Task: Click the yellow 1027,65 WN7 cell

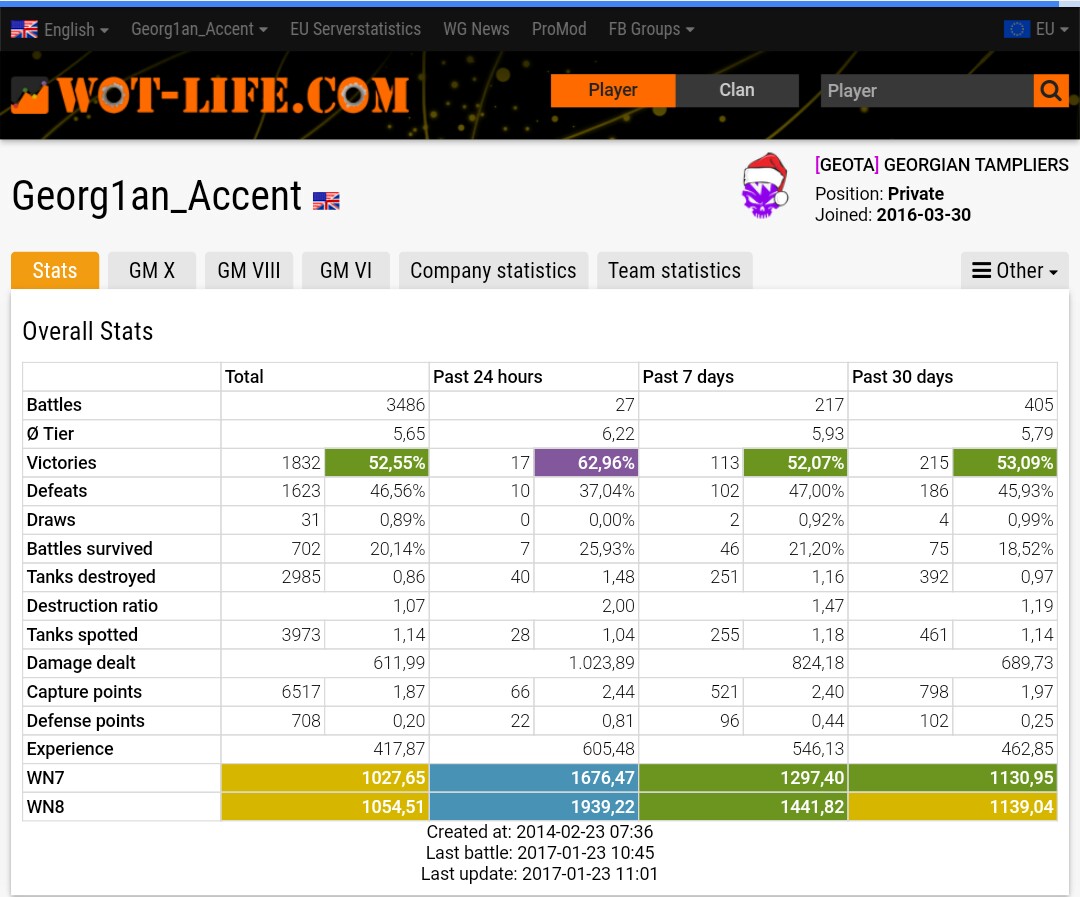Action: [x=324, y=778]
